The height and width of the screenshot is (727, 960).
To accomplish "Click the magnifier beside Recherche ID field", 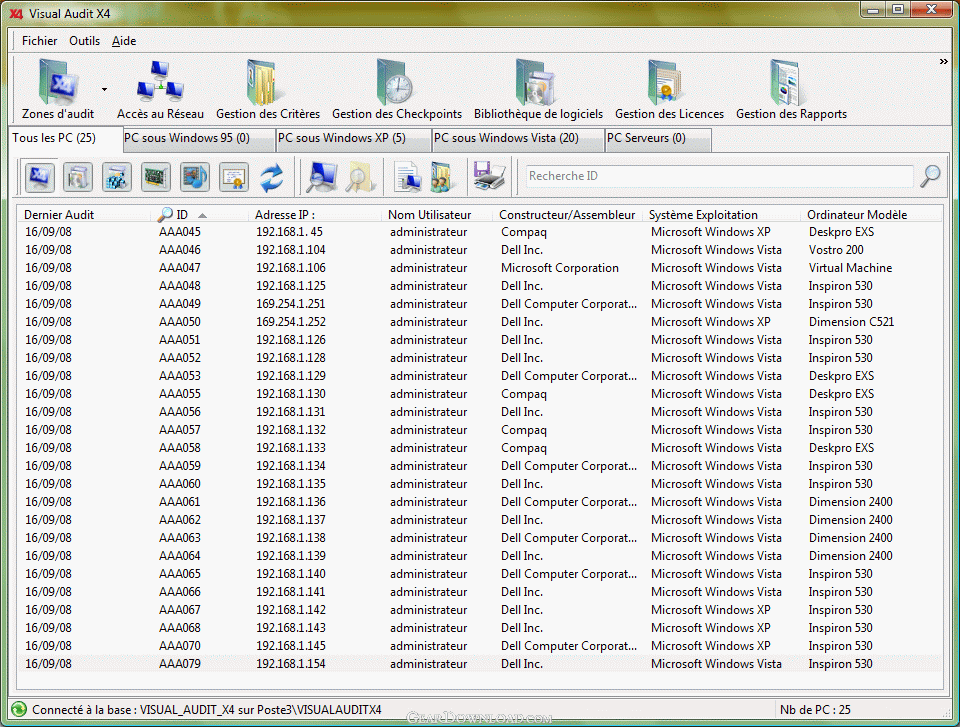I will click(931, 176).
